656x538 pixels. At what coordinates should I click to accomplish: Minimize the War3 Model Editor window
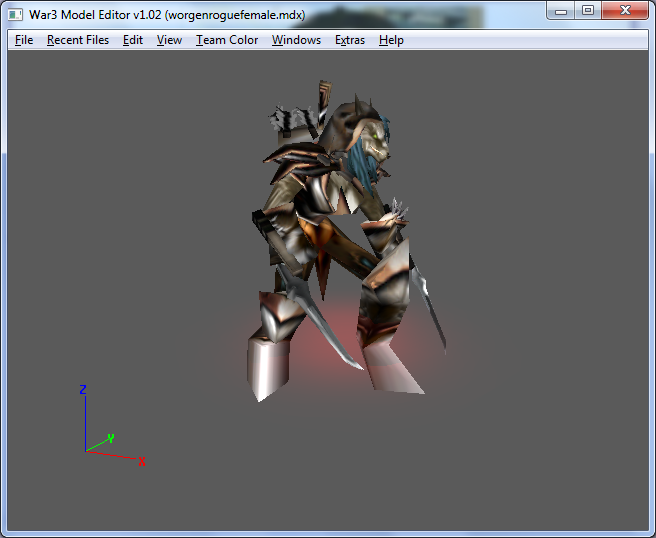click(x=561, y=10)
